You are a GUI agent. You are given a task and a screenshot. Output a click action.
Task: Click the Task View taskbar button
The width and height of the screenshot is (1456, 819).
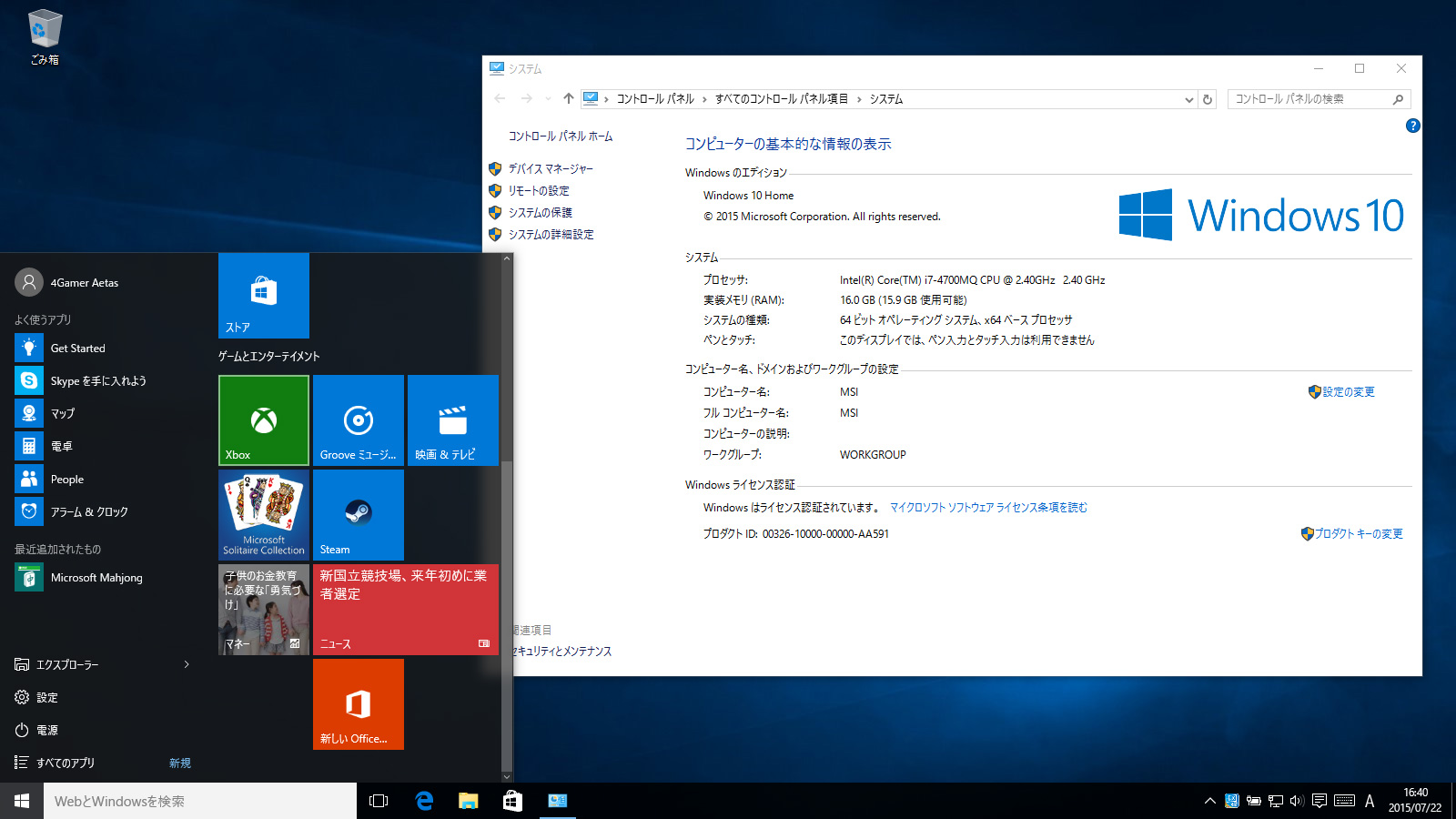pos(379,801)
